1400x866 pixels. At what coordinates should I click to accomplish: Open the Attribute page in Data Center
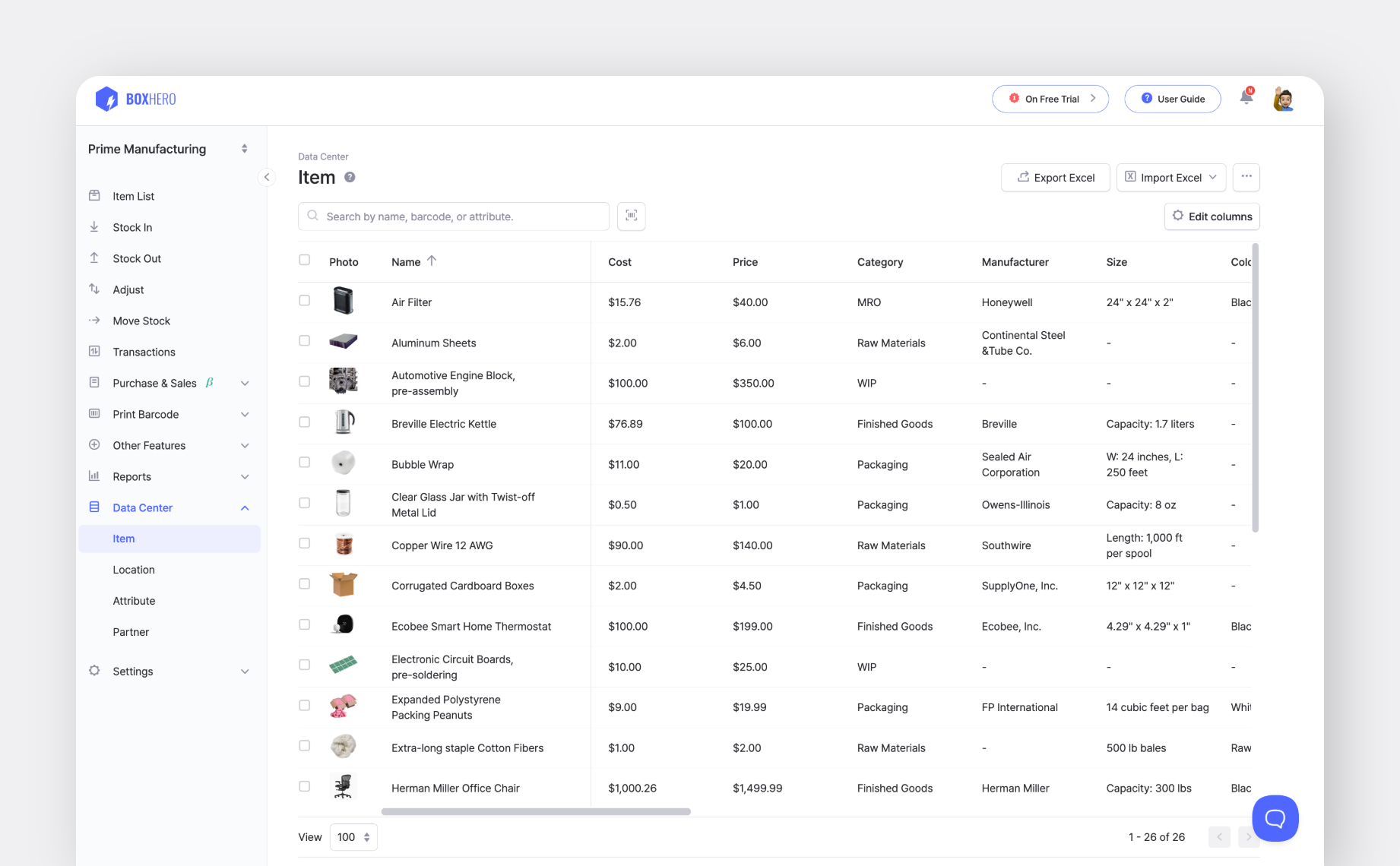tap(134, 600)
